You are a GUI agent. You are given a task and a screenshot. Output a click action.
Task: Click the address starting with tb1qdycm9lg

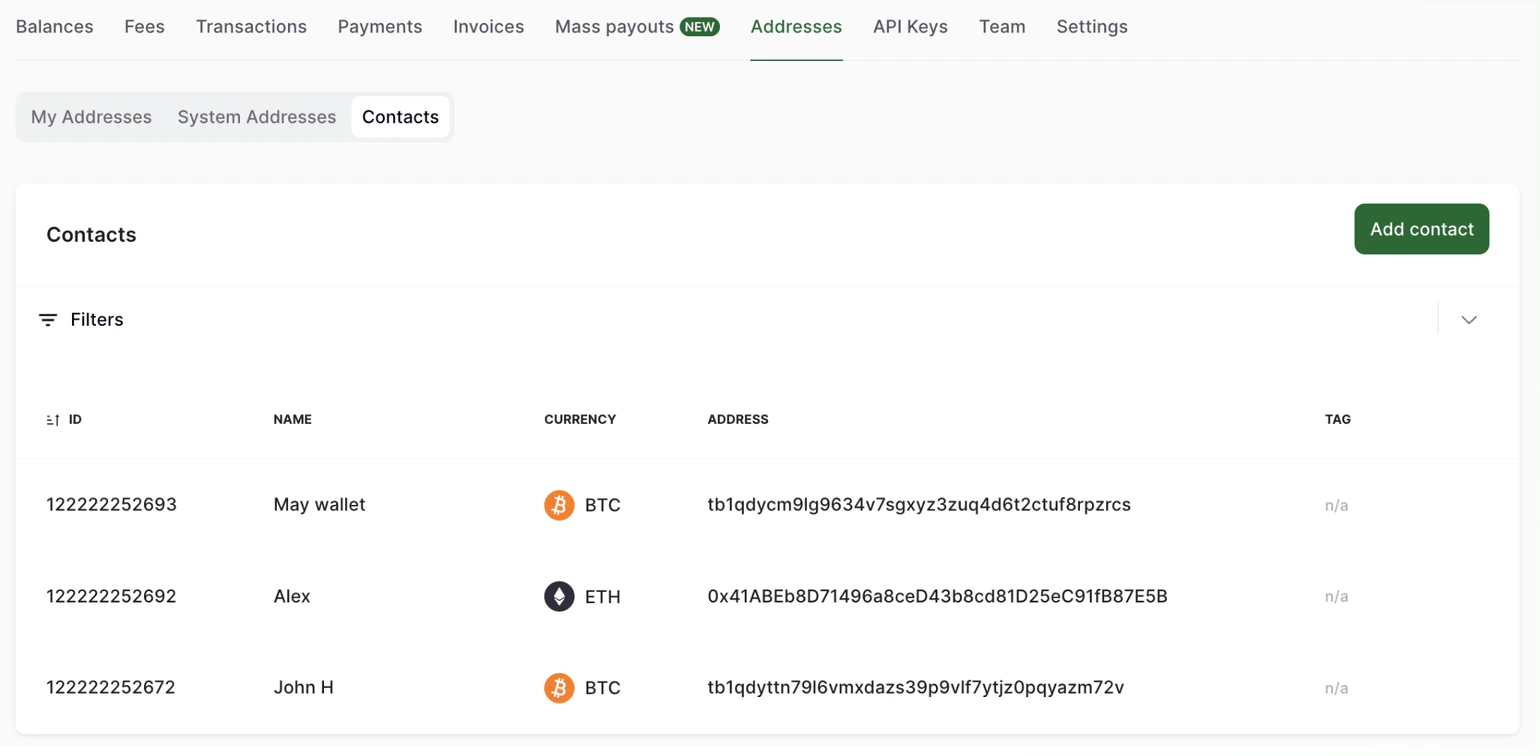click(919, 505)
